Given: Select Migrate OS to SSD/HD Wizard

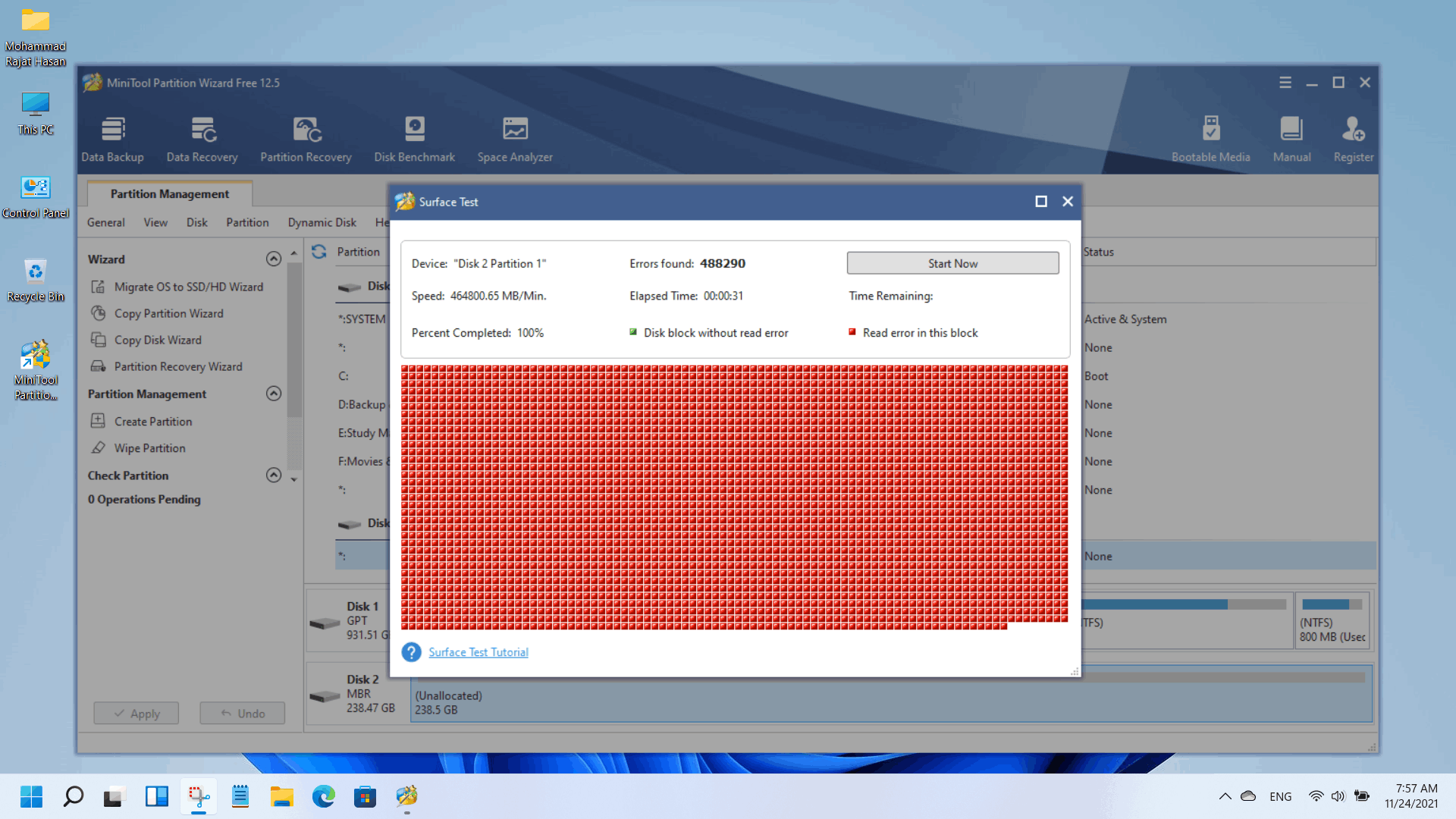Looking at the screenshot, I should (188, 287).
